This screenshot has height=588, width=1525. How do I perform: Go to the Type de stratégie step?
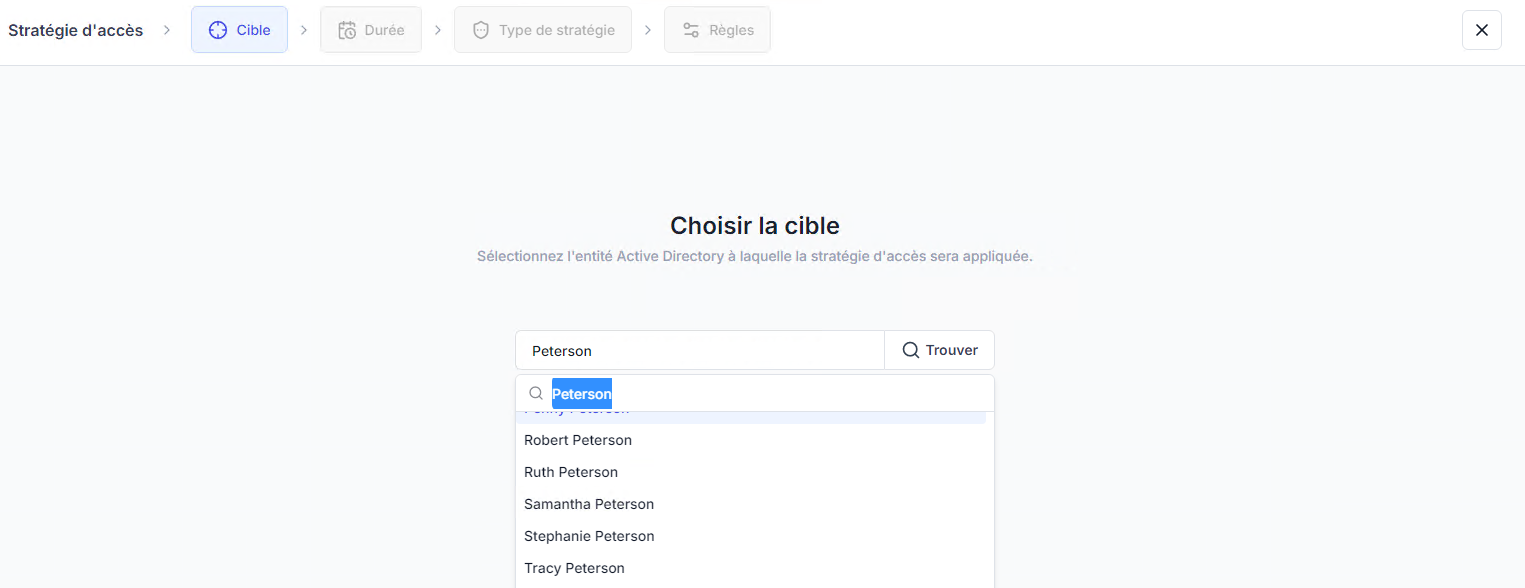click(543, 30)
